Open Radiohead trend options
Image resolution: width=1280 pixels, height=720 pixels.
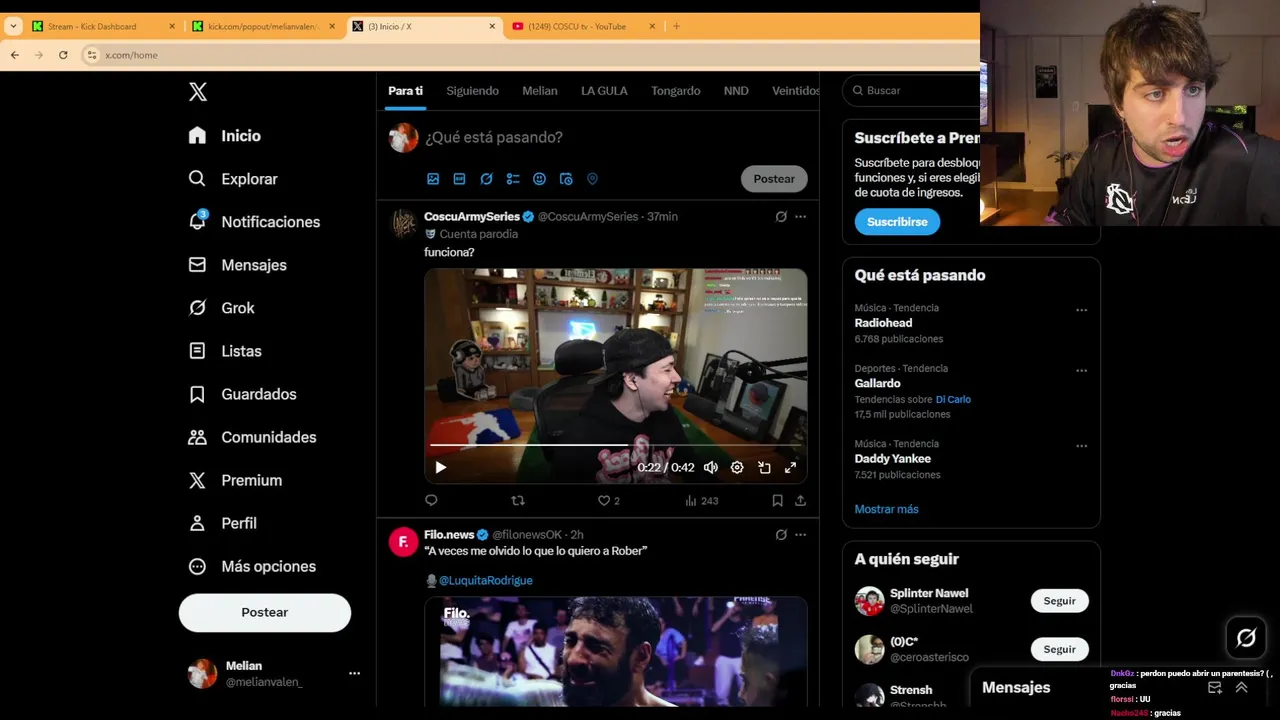tap(1081, 310)
